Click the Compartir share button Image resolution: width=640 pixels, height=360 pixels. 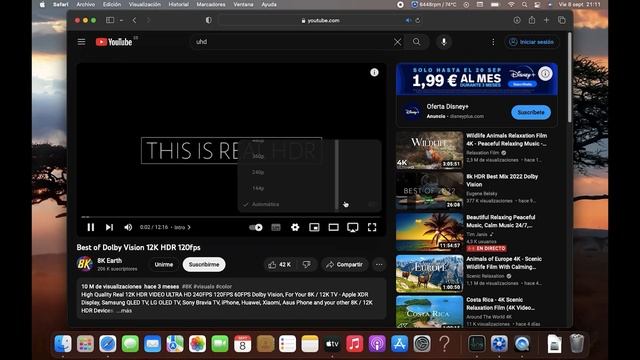344,264
